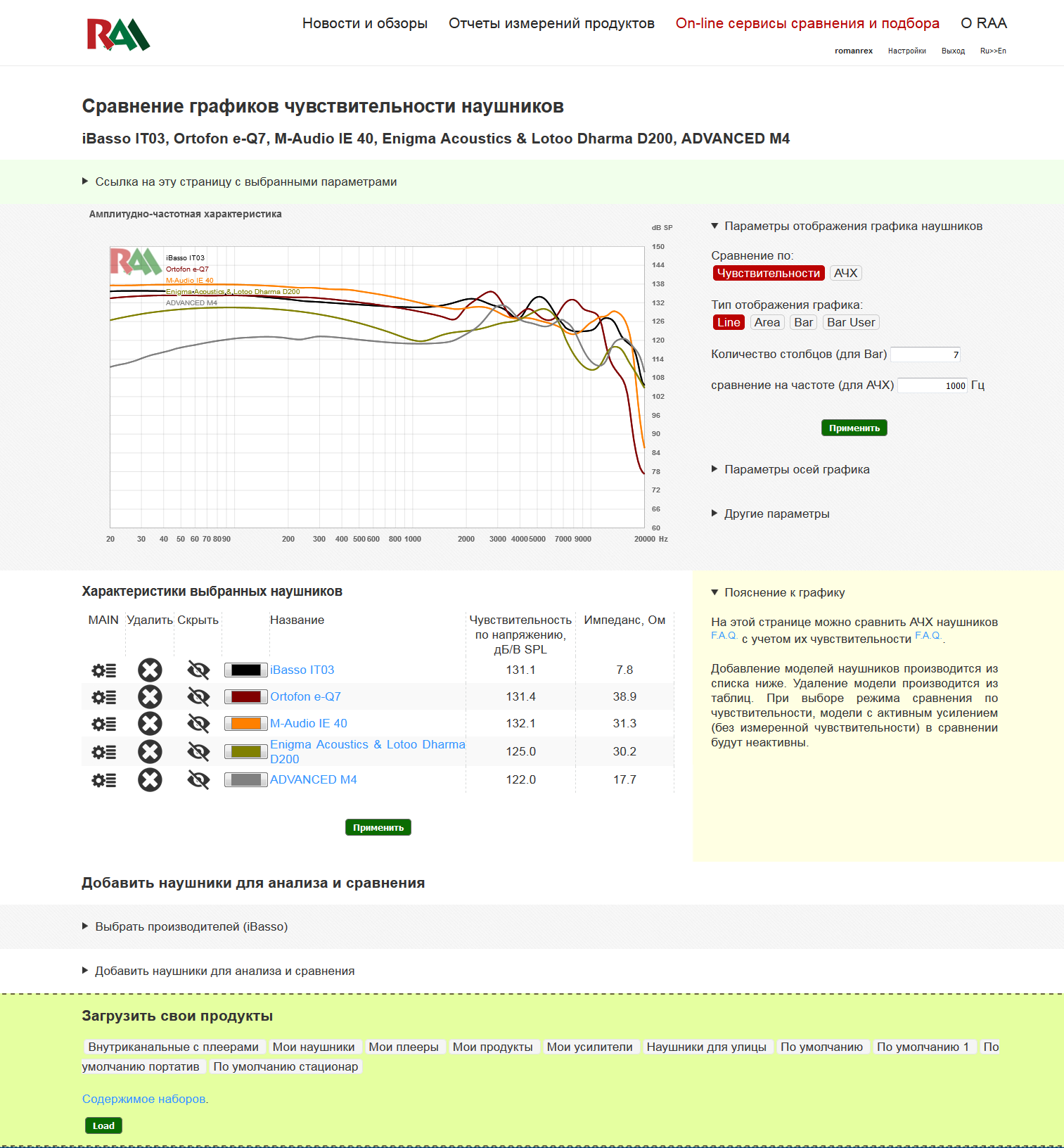Click the RAA logo in the header
This screenshot has width=1064, height=1148.
(x=118, y=34)
